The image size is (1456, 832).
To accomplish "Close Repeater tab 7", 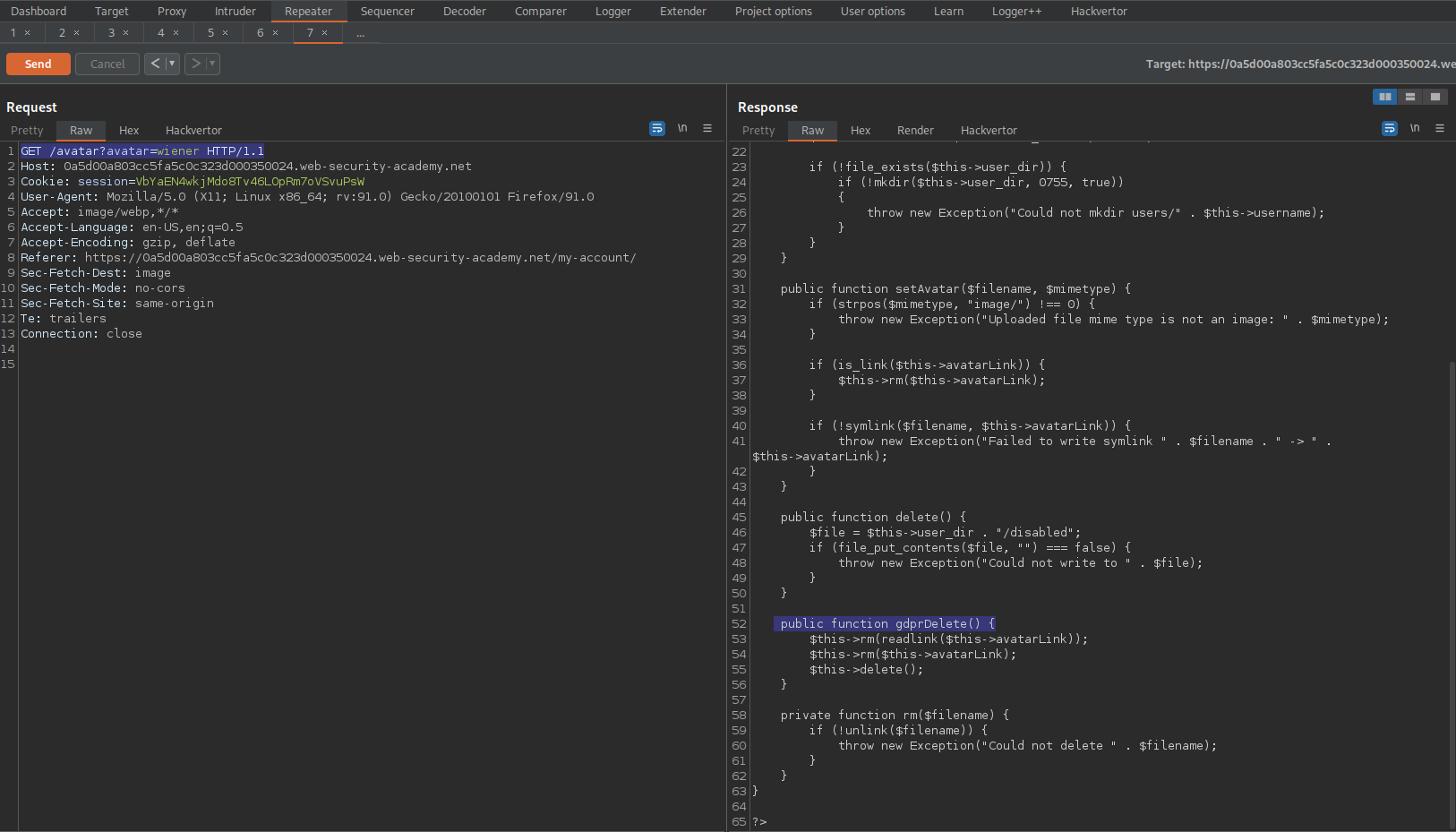I will pyautogui.click(x=325, y=33).
